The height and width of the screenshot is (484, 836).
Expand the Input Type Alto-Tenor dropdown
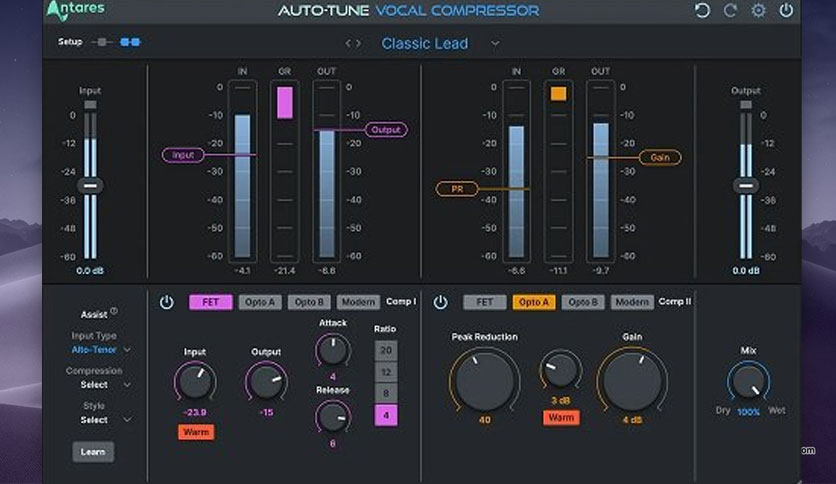point(127,350)
